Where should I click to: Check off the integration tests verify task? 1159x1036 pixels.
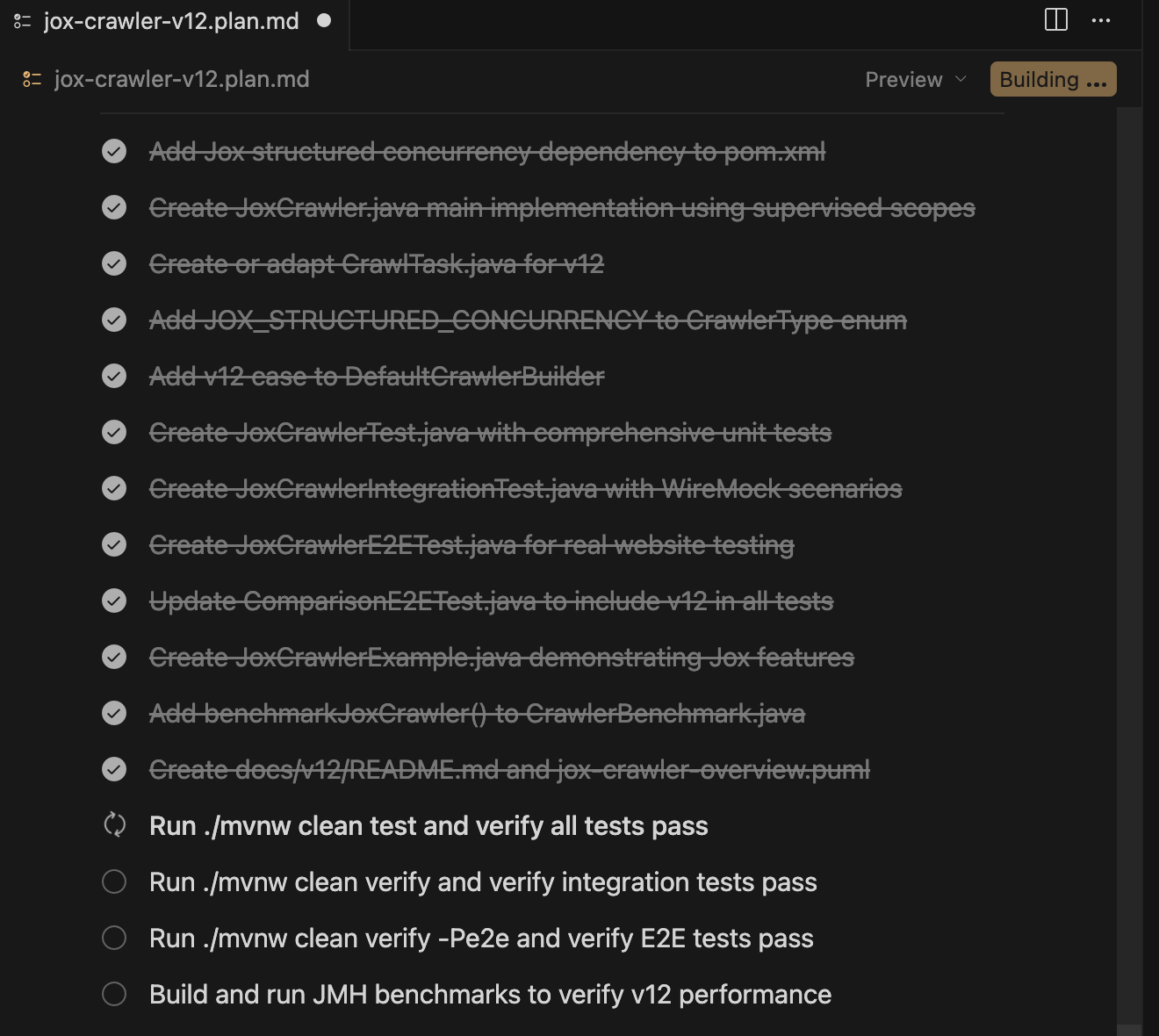114,881
